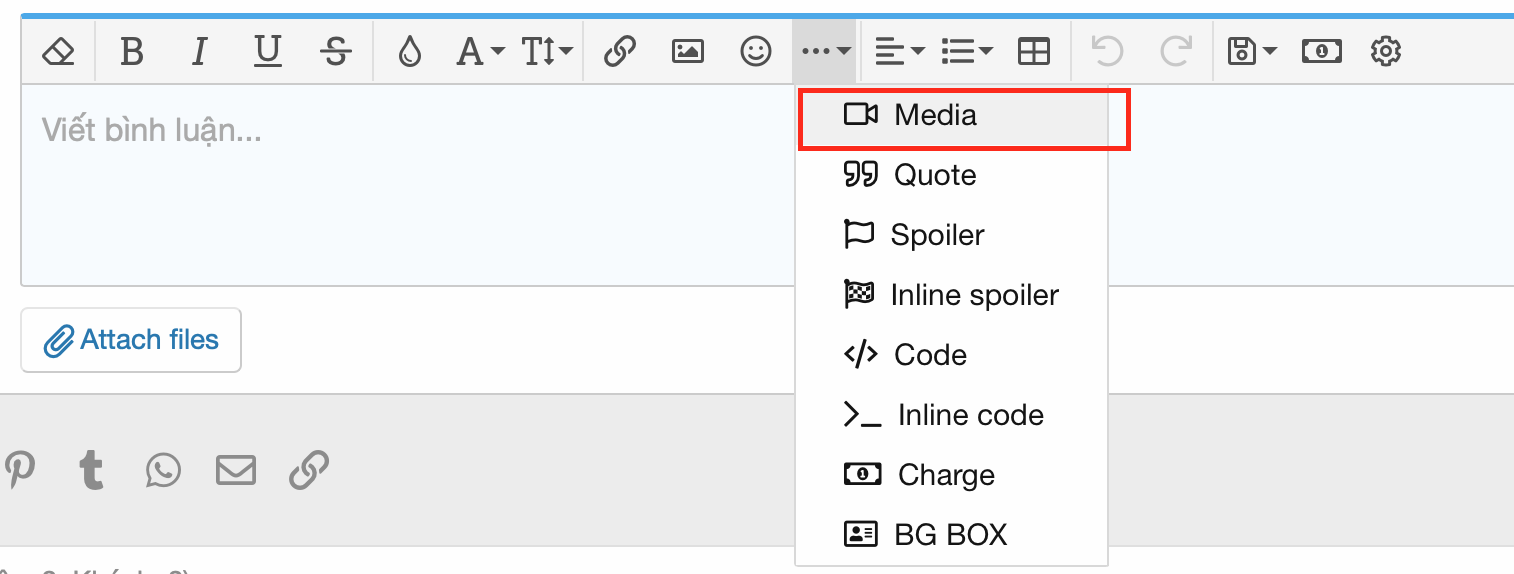Image resolution: width=1514 pixels, height=574 pixels.
Task: Insert a link using chain icon
Action: [620, 51]
